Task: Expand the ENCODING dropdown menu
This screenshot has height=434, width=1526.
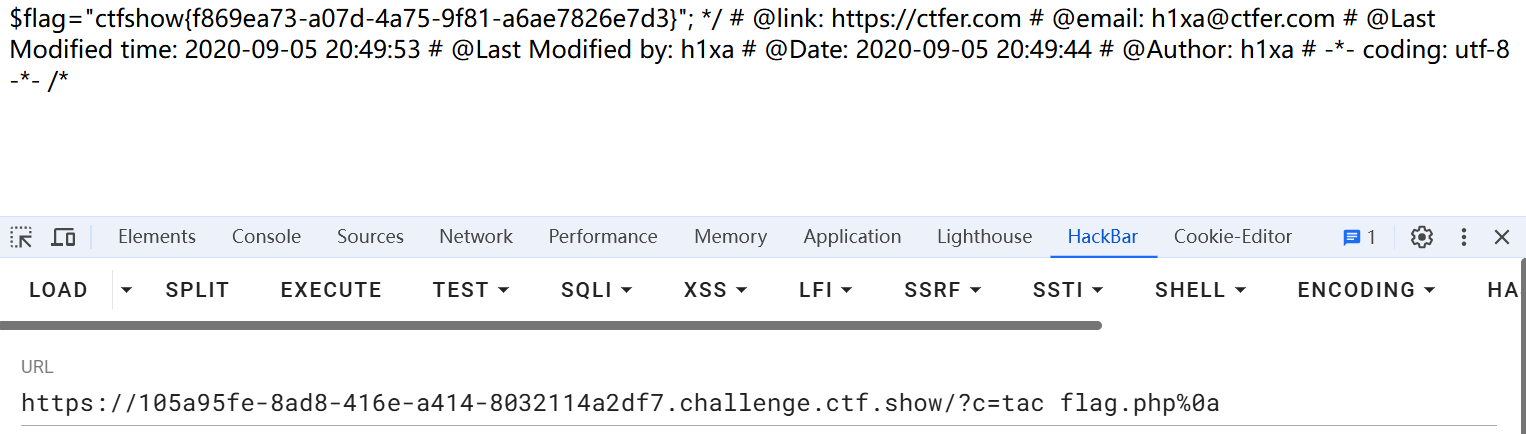Action: (1366, 290)
